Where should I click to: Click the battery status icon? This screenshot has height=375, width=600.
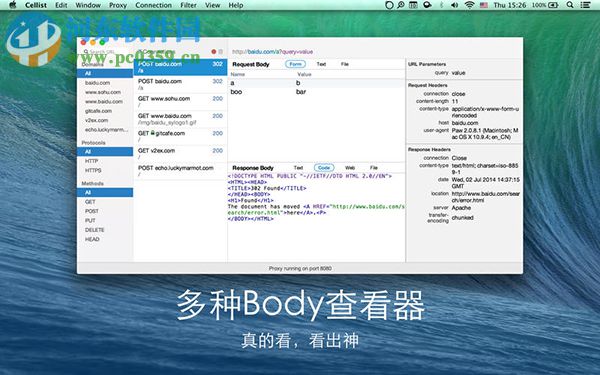point(553,5)
